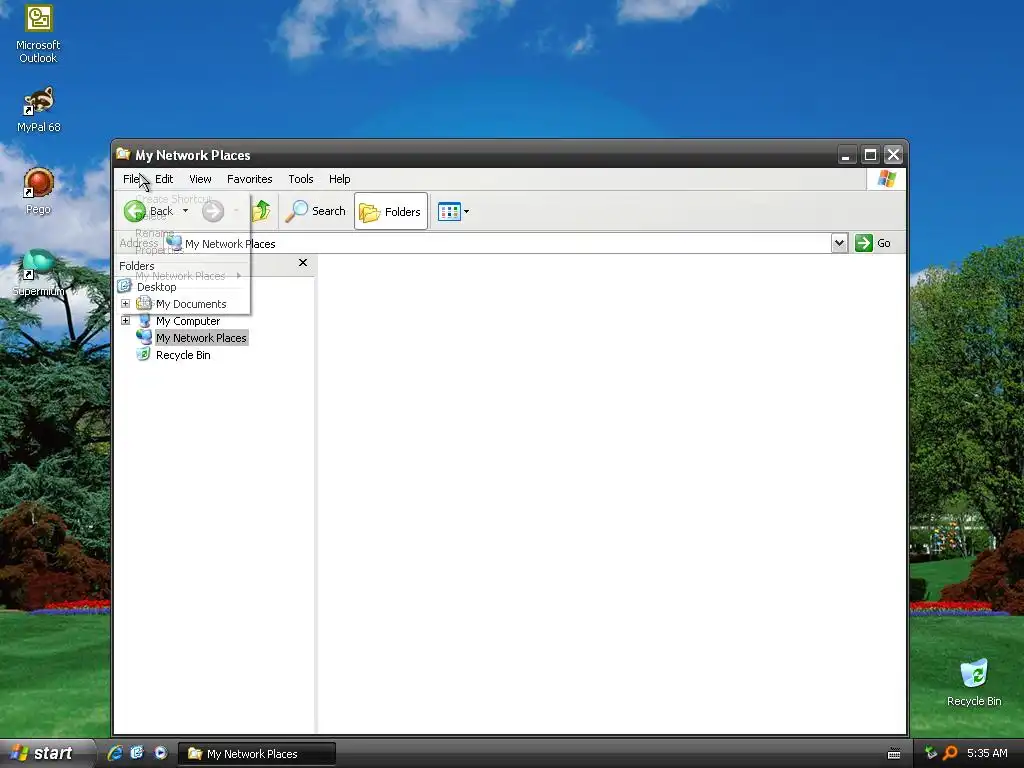Image resolution: width=1024 pixels, height=768 pixels.
Task: Click My Network Places taskbar button
Action: pos(257,754)
